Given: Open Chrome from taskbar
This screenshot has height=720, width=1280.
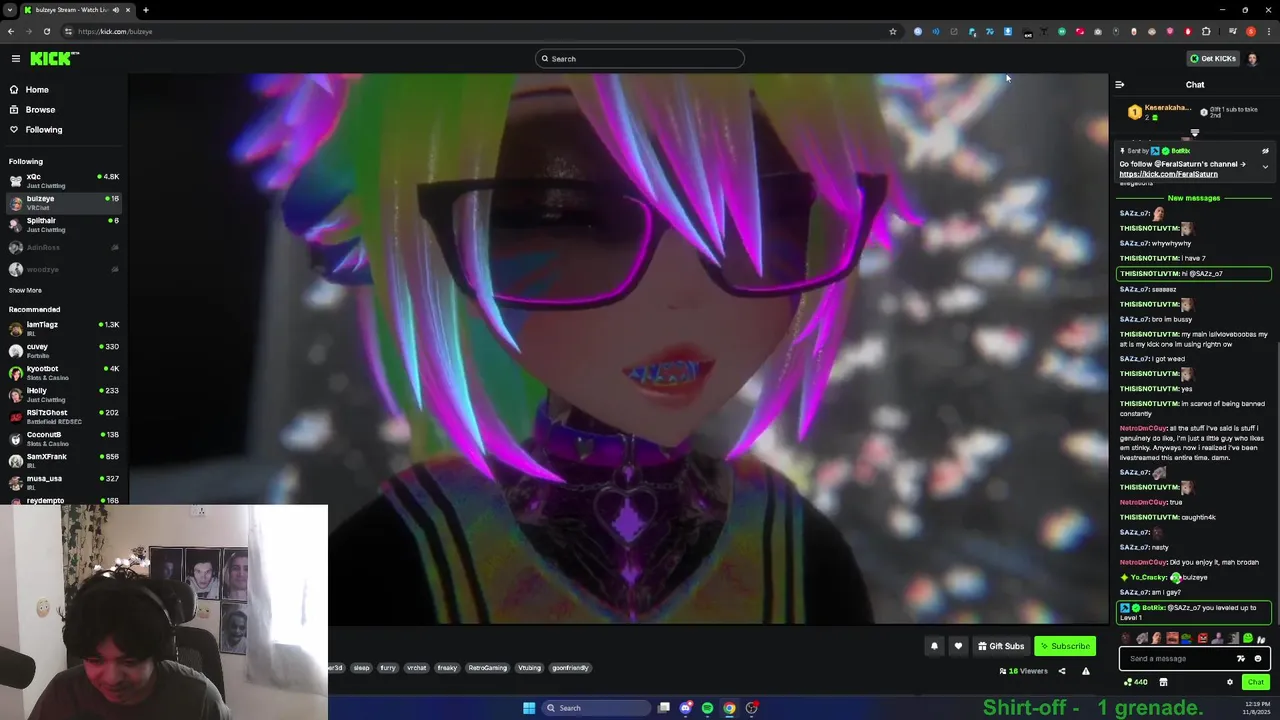Looking at the screenshot, I should (x=729, y=708).
